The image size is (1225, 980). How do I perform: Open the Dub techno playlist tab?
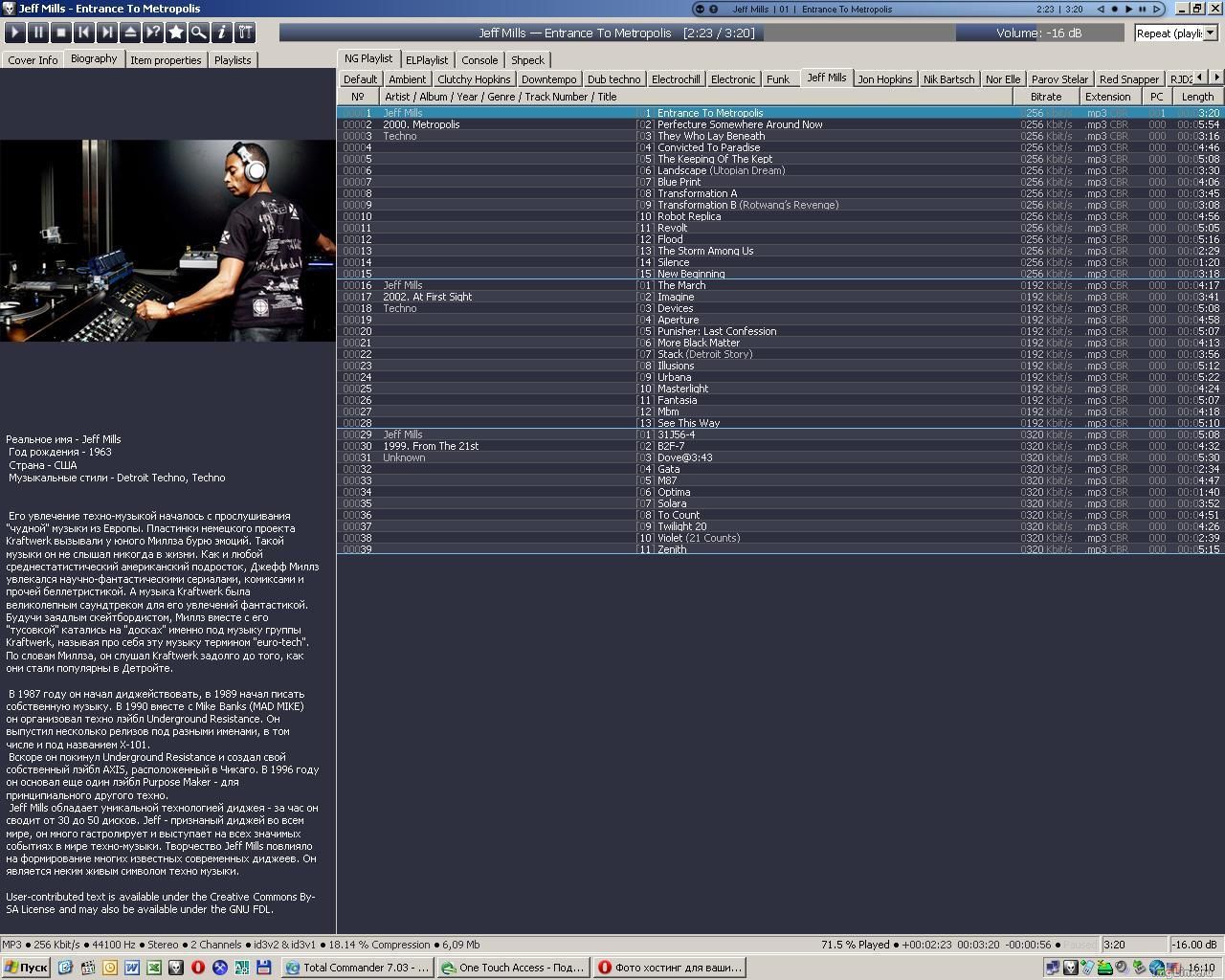(613, 79)
